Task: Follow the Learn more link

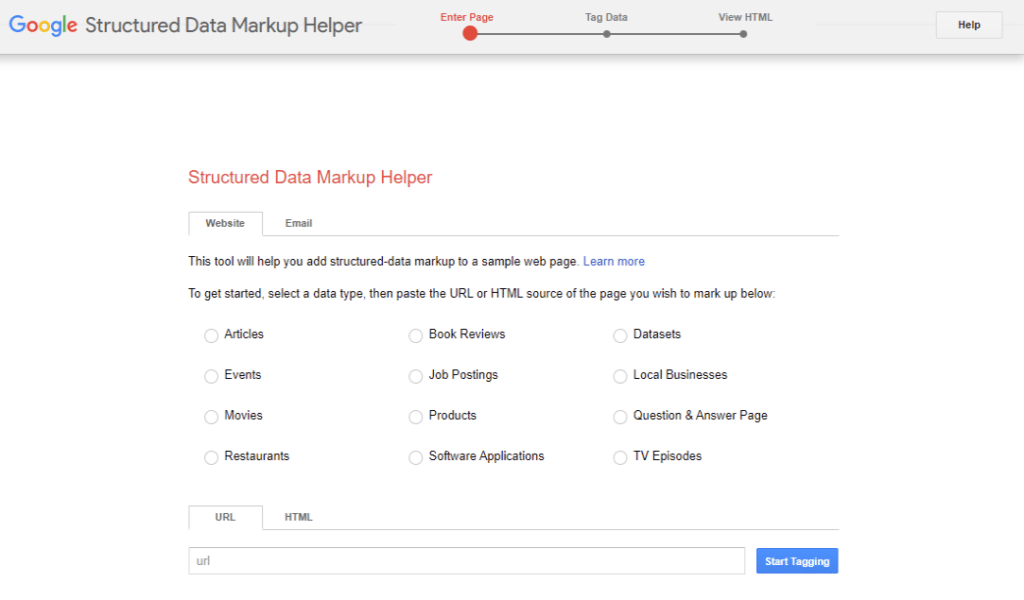Action: 613,261
